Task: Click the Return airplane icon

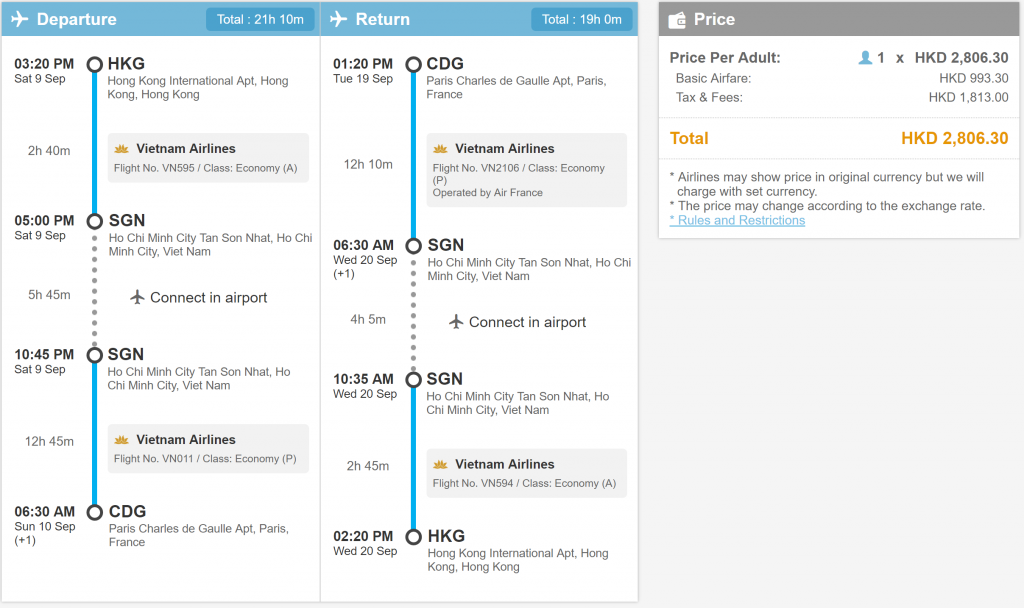Action: coord(338,19)
